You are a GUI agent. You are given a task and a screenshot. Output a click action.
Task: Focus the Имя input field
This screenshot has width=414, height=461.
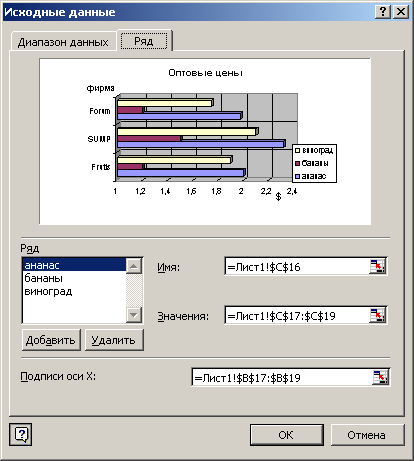pos(297,267)
